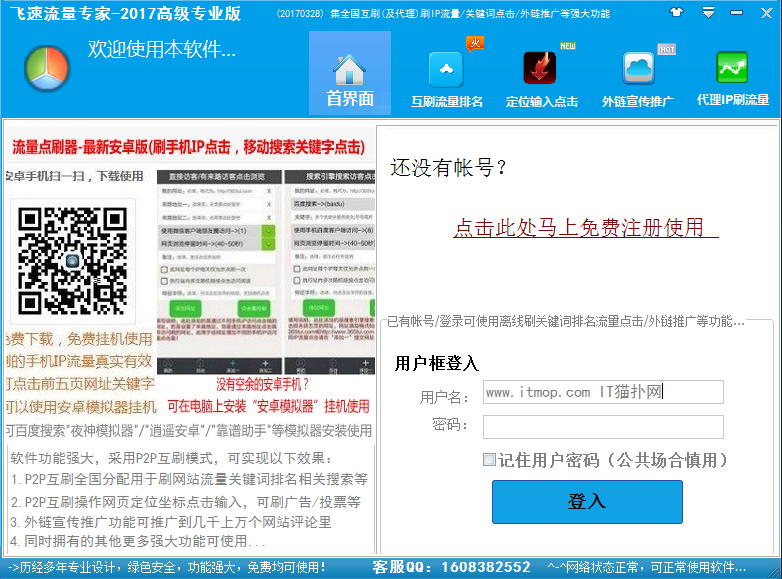782x579 pixels.
Task: Click the 点击此处马上免费注册使用 registration link
Action: click(x=586, y=228)
